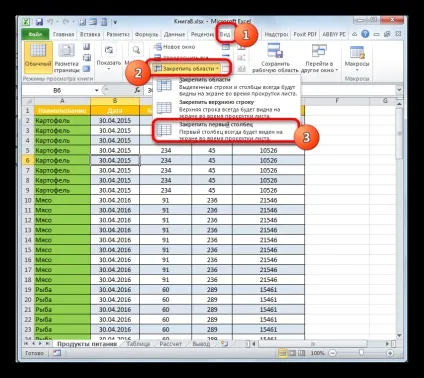Screen dimensions: 424x378
Task: Select column A header
Action: click(62, 101)
